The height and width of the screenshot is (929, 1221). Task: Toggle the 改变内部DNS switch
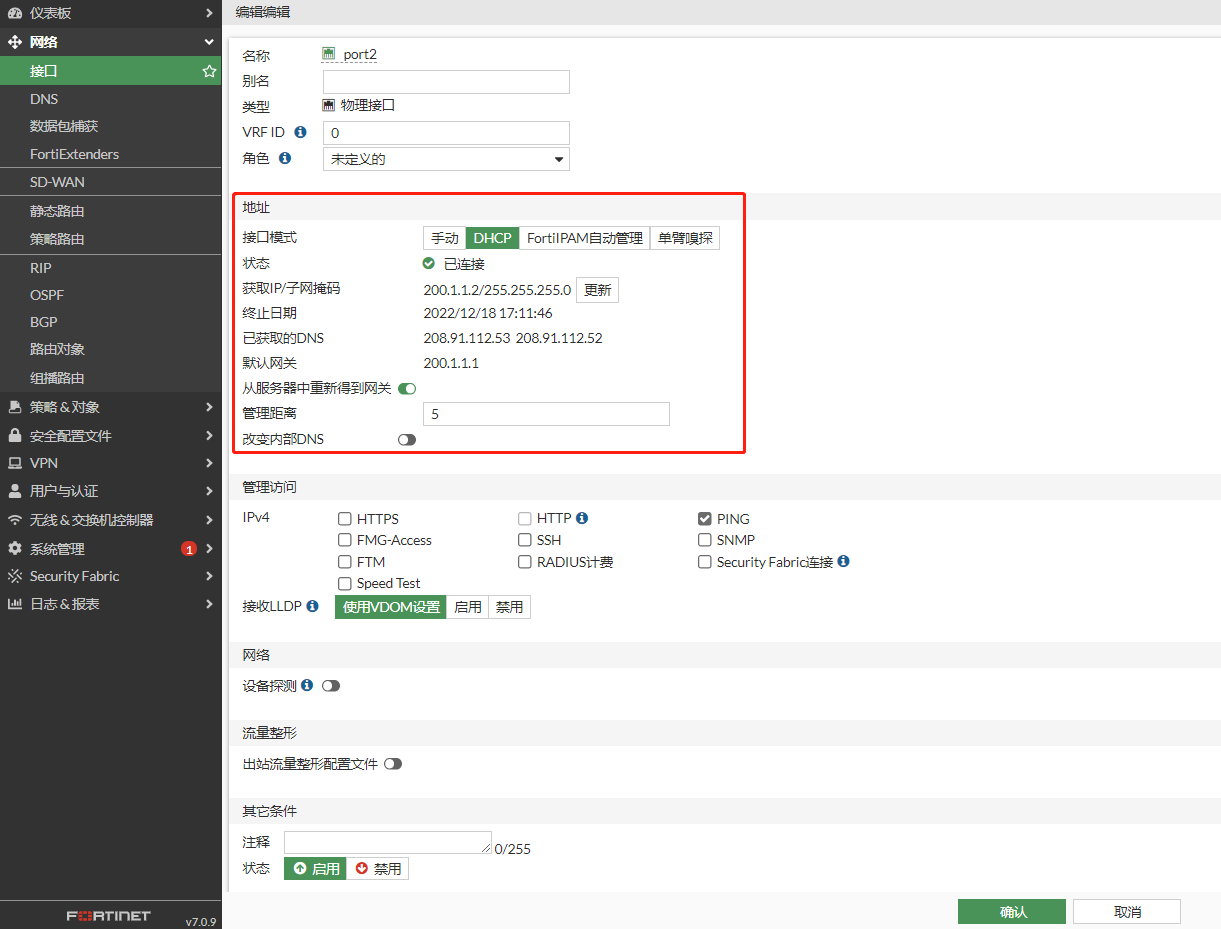407,439
